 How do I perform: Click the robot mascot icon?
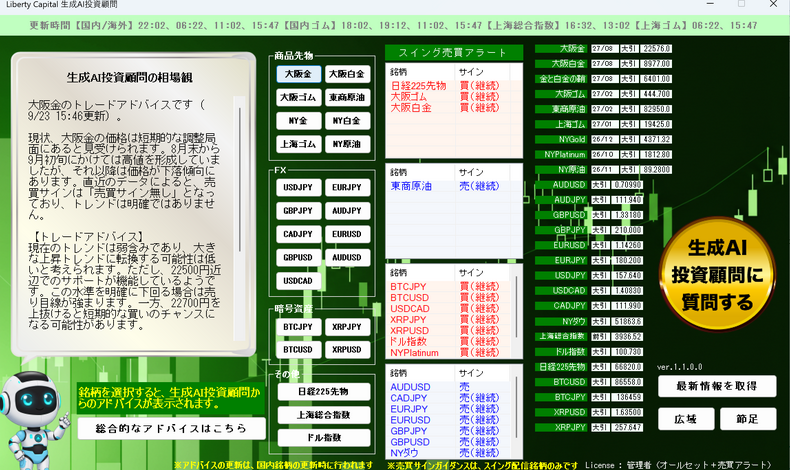point(34,421)
